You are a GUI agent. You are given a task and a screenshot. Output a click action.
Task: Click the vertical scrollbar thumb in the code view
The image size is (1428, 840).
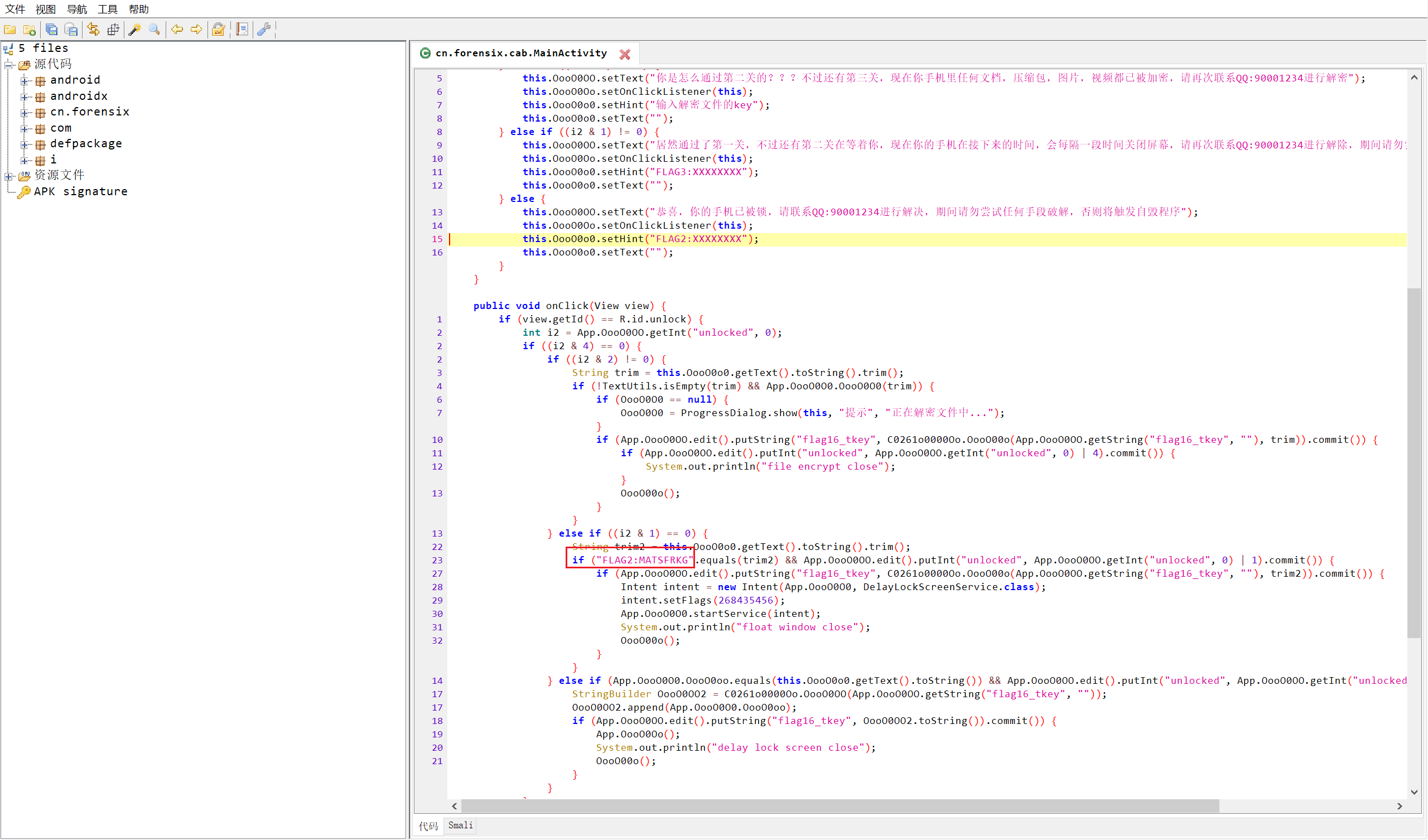(x=1415, y=463)
